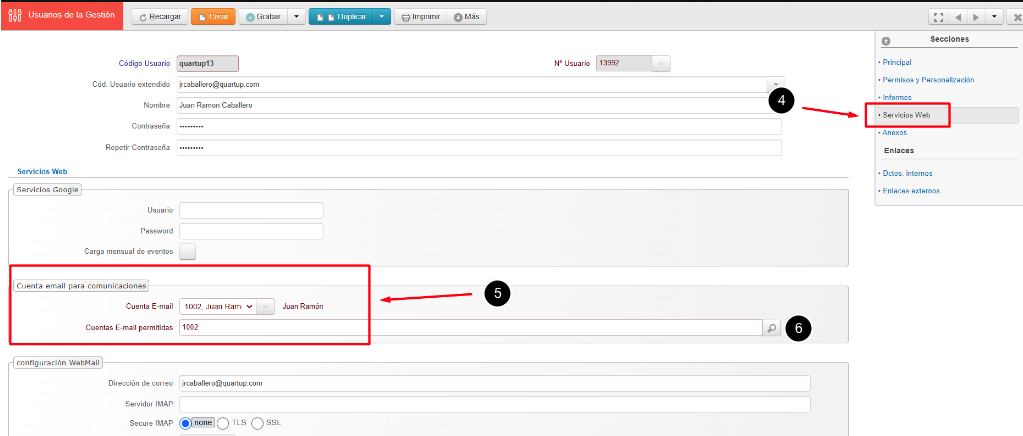Select the Servicios Web section

(x=906, y=115)
